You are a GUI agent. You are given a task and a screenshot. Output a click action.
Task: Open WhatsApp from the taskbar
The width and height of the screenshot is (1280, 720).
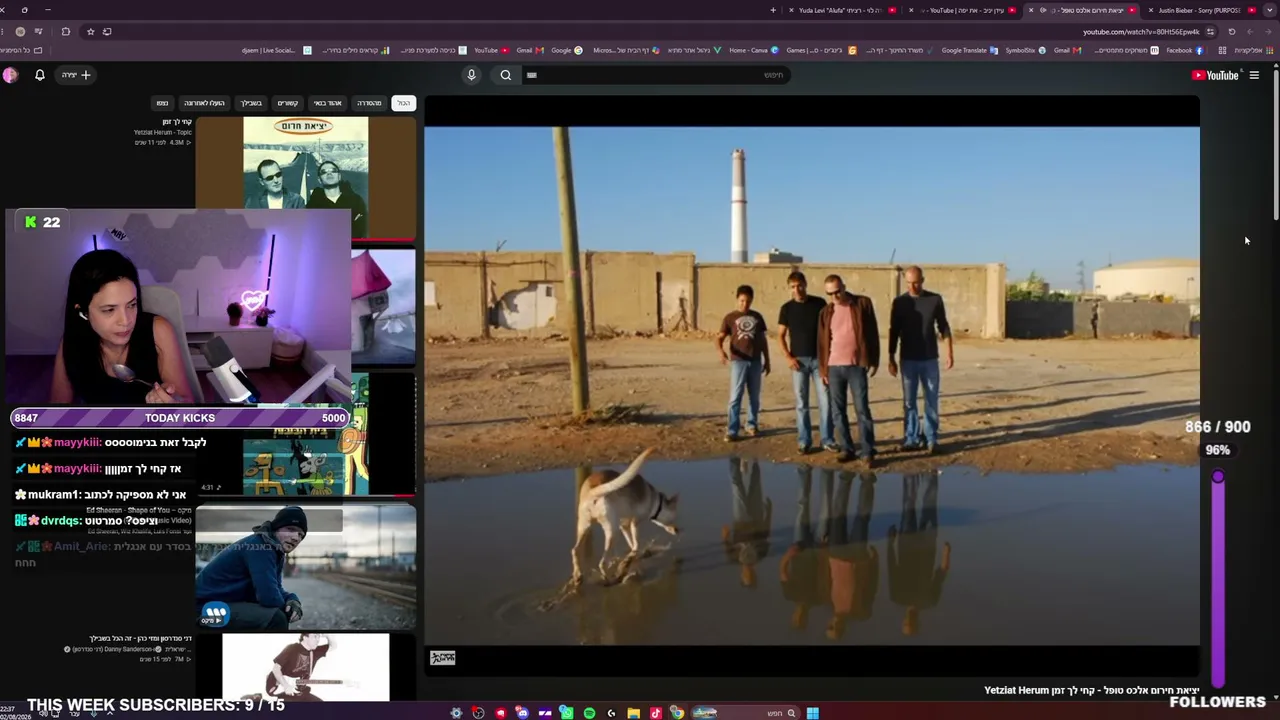coord(566,713)
